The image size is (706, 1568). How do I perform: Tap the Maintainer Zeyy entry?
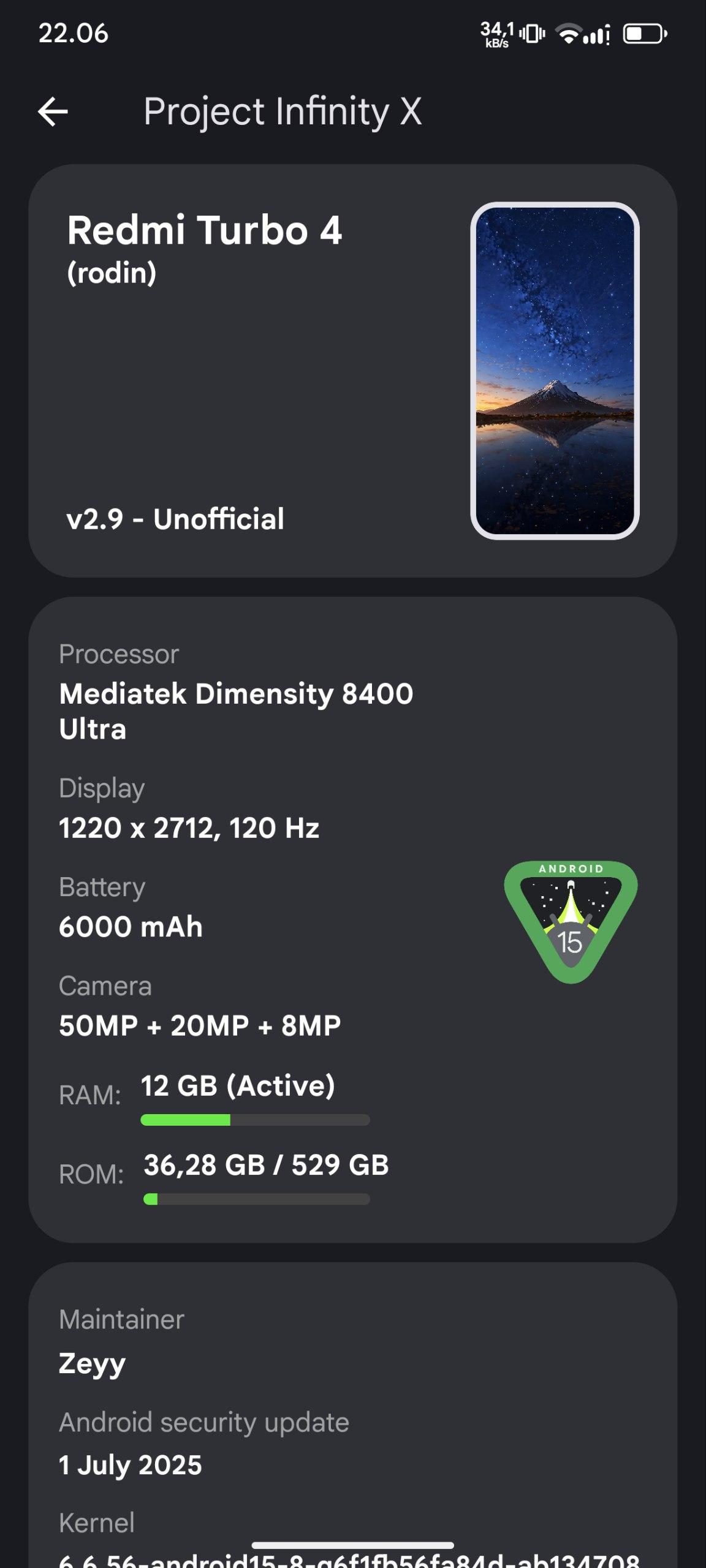[92, 1363]
